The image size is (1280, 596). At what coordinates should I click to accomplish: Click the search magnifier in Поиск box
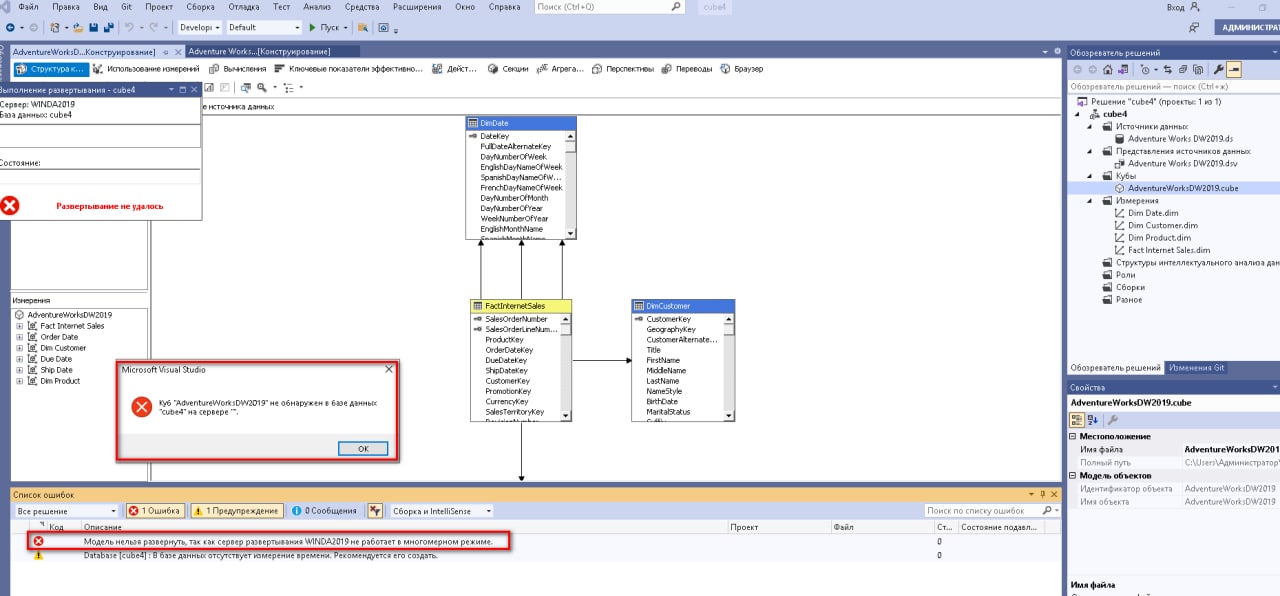point(678,7)
